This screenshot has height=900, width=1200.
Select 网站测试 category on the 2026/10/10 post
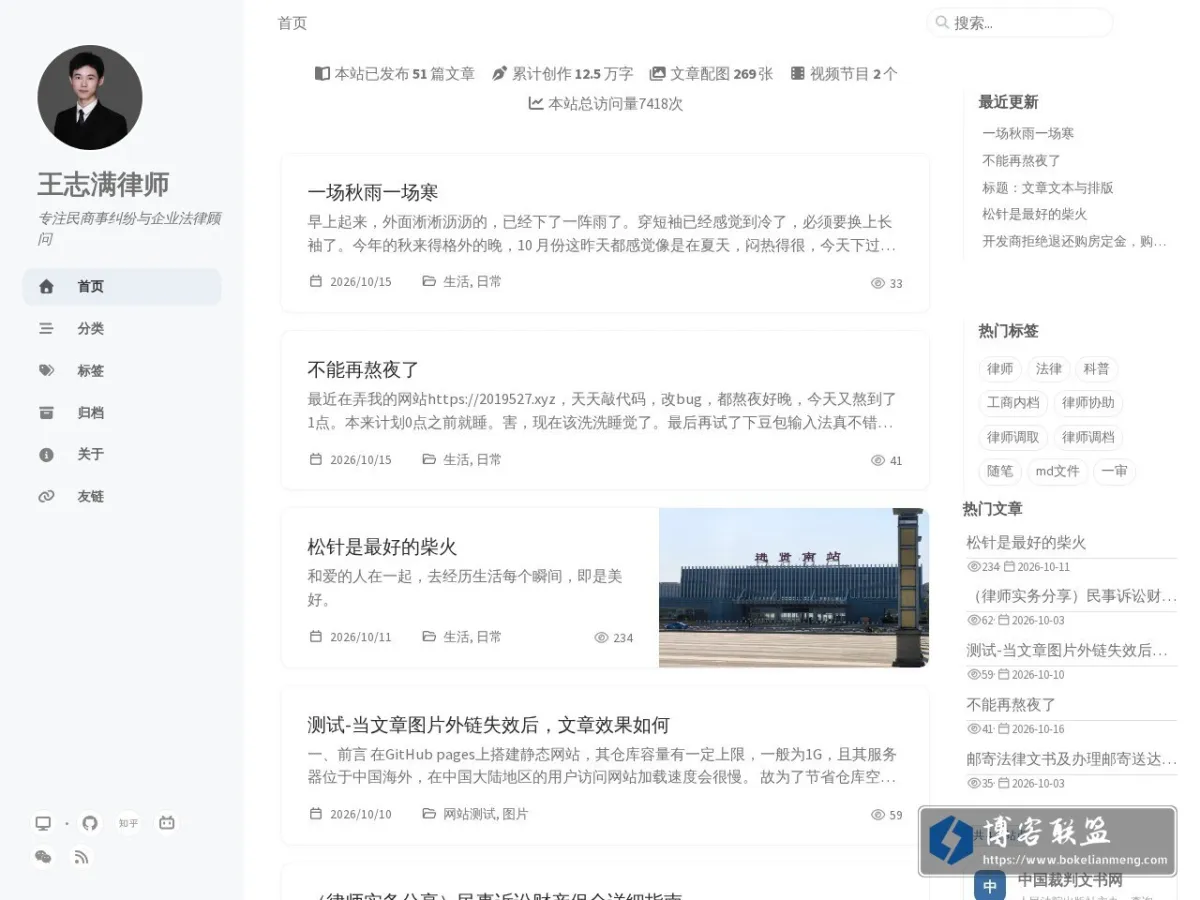(469, 814)
